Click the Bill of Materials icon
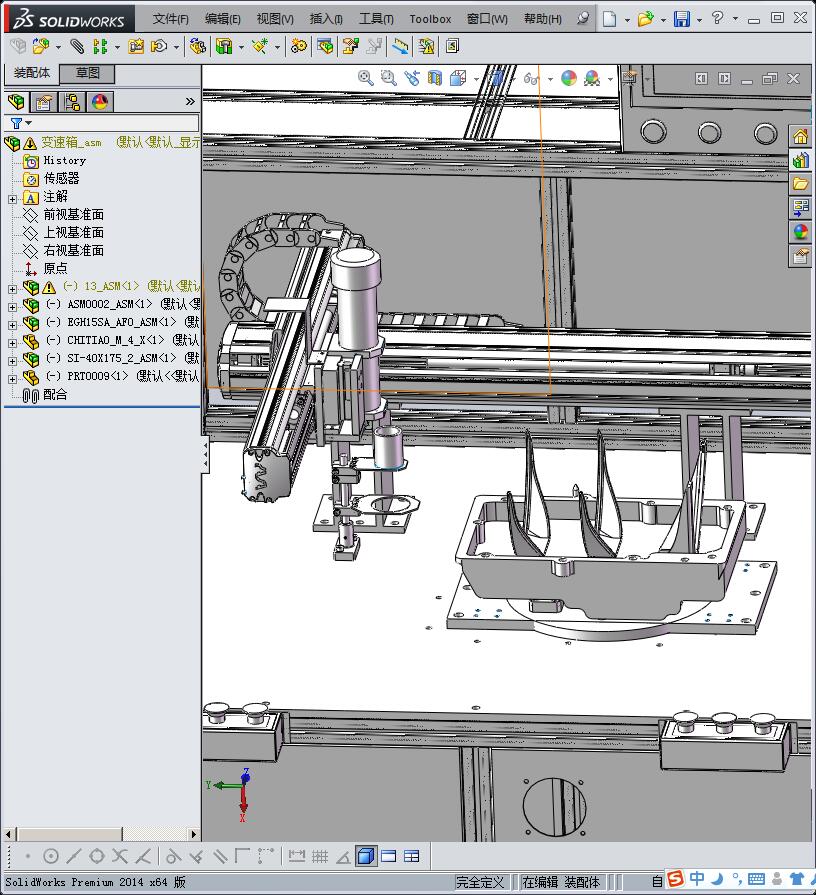The height and width of the screenshot is (895, 816). [325, 46]
